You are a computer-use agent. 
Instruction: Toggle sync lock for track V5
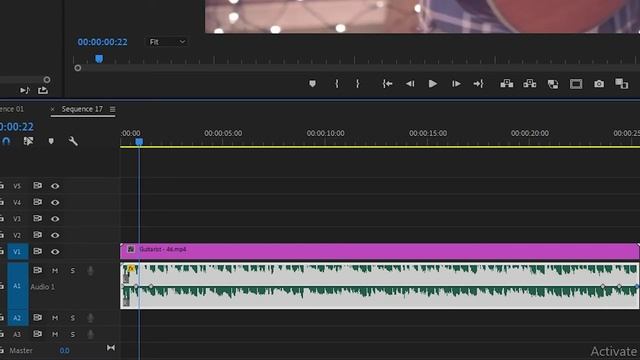[x=38, y=186]
